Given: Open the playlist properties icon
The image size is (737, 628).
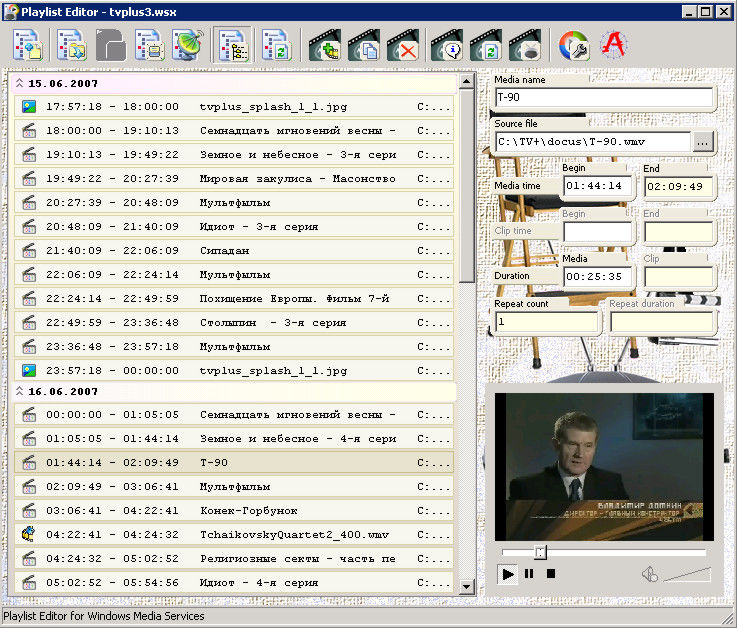Looking at the screenshot, I should 149,45.
